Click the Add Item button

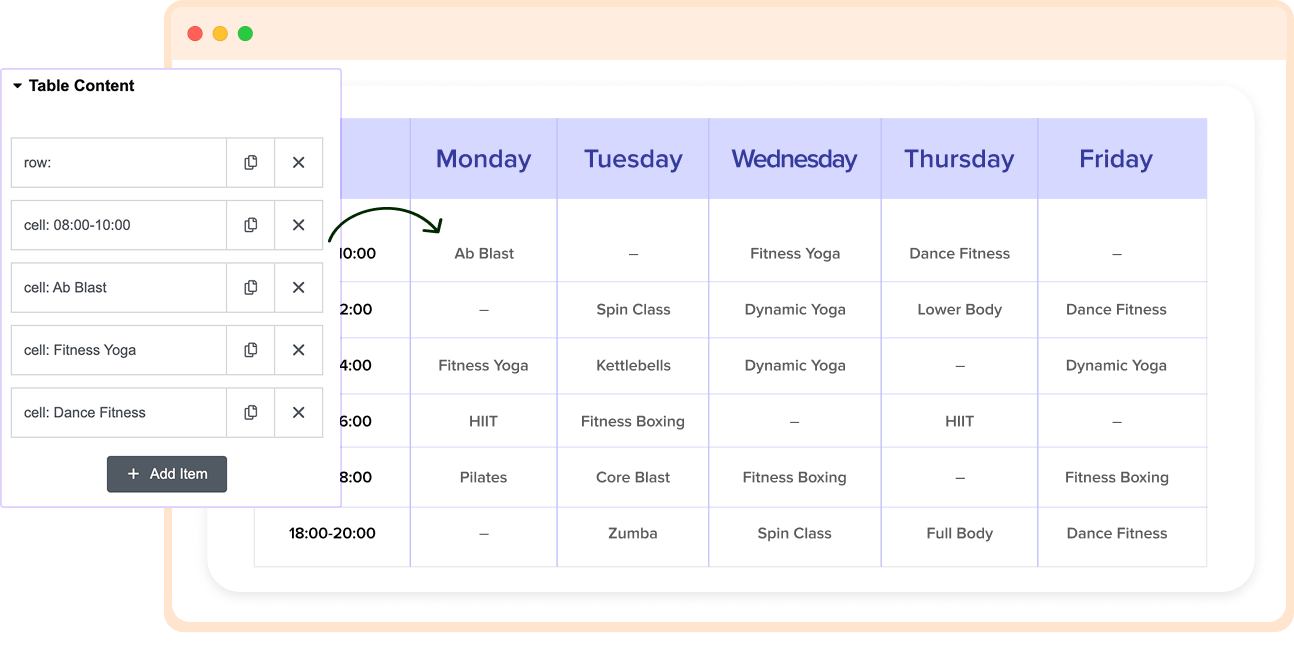[167, 474]
